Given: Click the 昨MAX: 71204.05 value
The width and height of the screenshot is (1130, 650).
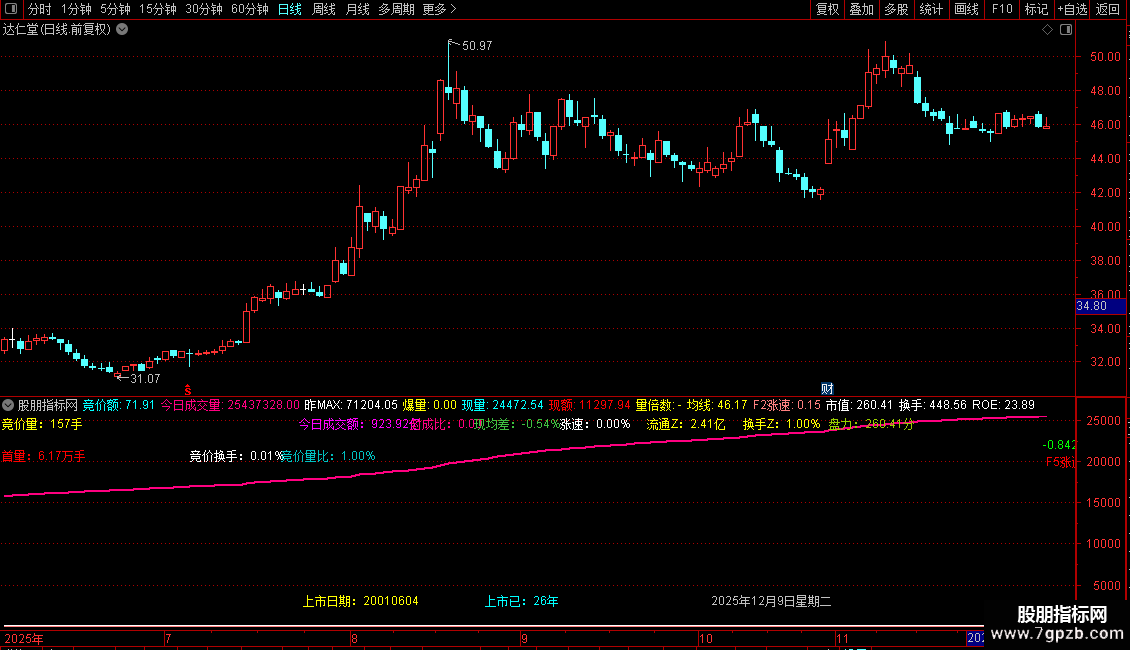Looking at the screenshot, I should click(x=351, y=405).
